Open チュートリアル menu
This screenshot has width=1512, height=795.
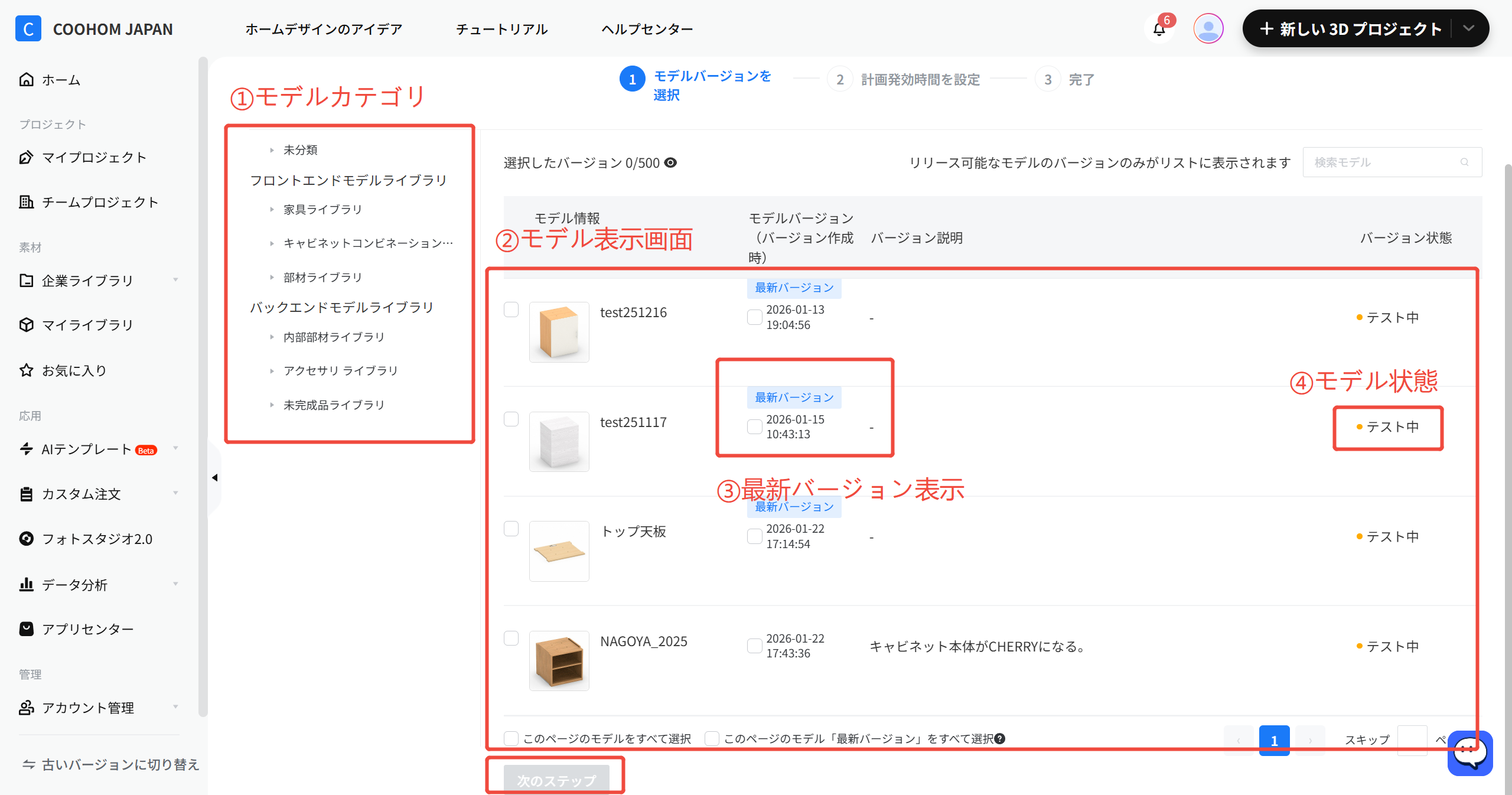(501, 29)
